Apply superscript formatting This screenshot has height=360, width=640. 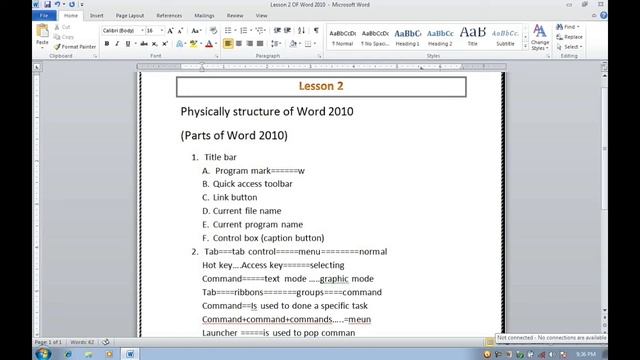(x=164, y=44)
